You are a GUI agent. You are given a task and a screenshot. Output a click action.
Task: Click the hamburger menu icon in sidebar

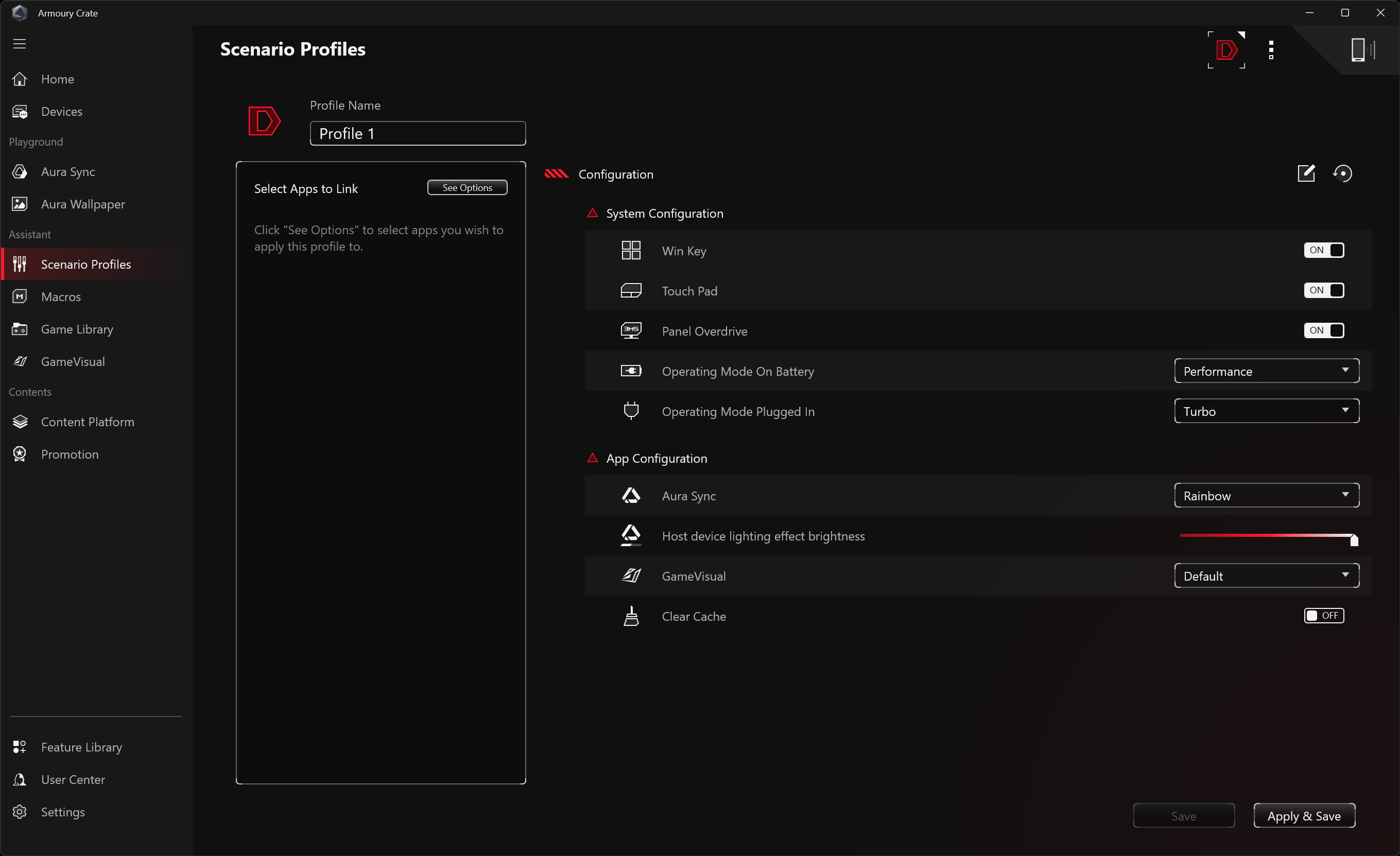tap(20, 44)
